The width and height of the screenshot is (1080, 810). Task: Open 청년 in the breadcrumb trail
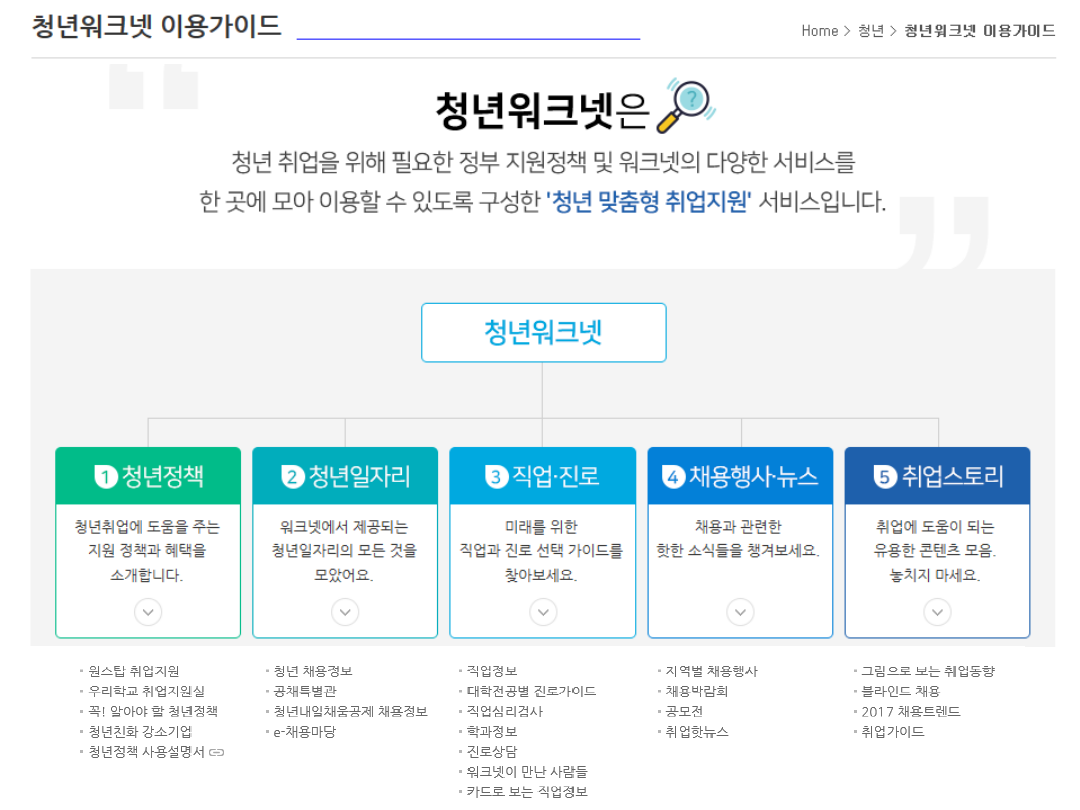[x=870, y=31]
